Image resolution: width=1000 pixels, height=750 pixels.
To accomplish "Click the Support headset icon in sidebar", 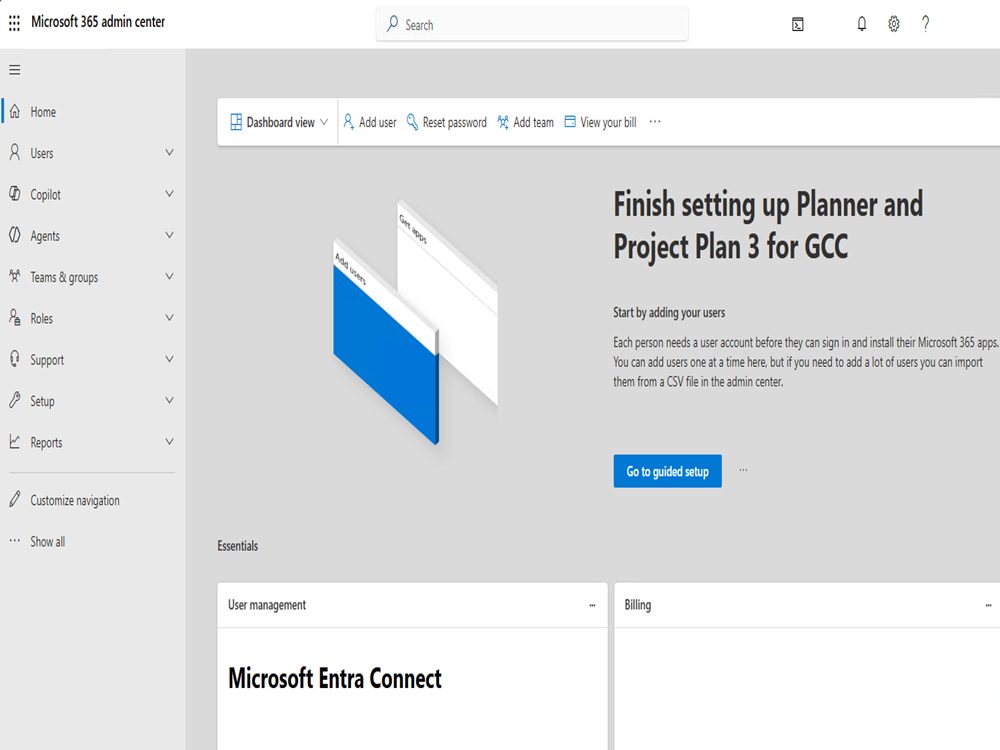I will pyautogui.click(x=15, y=358).
